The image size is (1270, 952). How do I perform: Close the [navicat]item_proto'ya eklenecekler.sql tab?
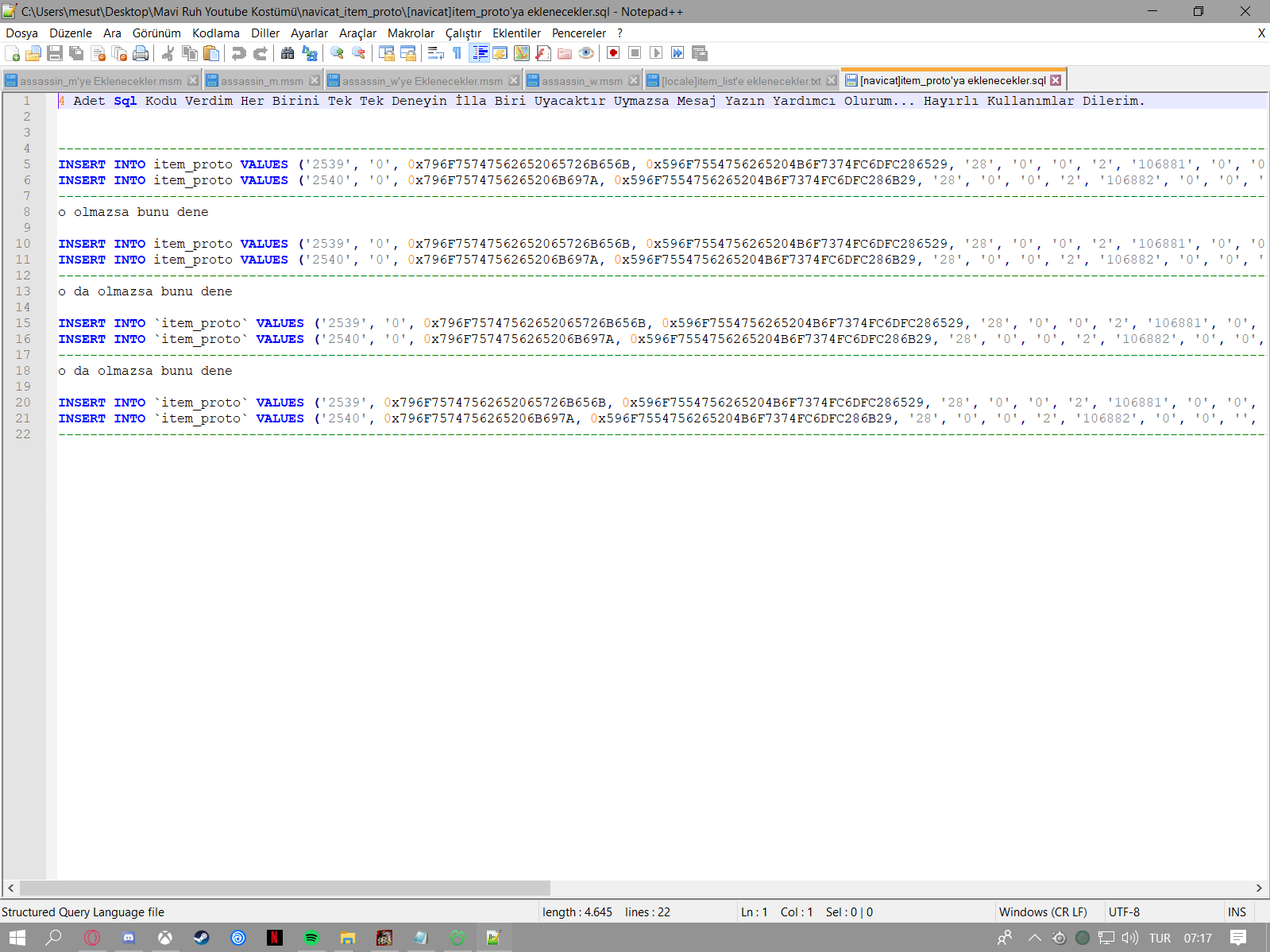point(1056,80)
